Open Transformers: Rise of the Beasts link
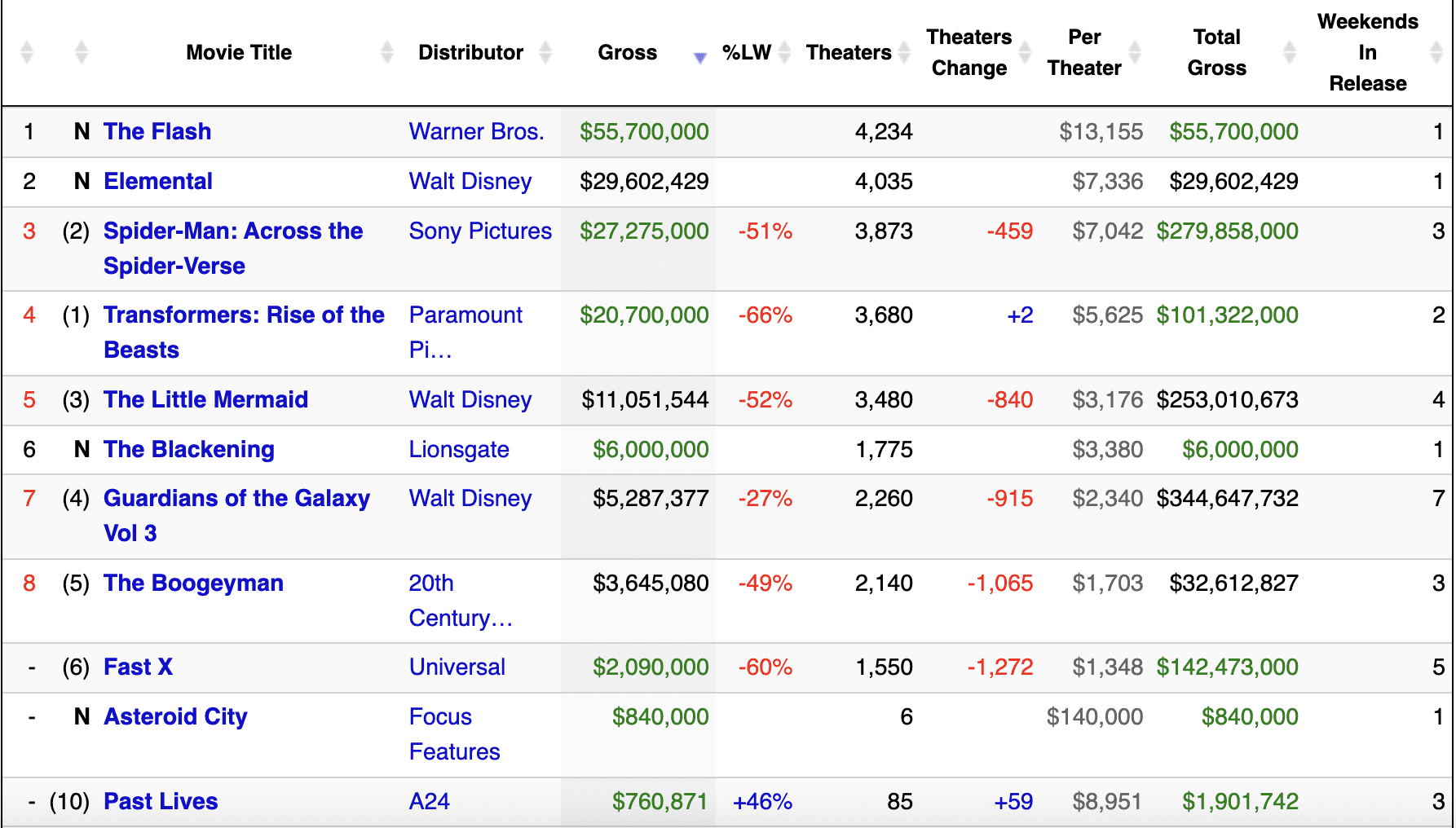 (244, 333)
